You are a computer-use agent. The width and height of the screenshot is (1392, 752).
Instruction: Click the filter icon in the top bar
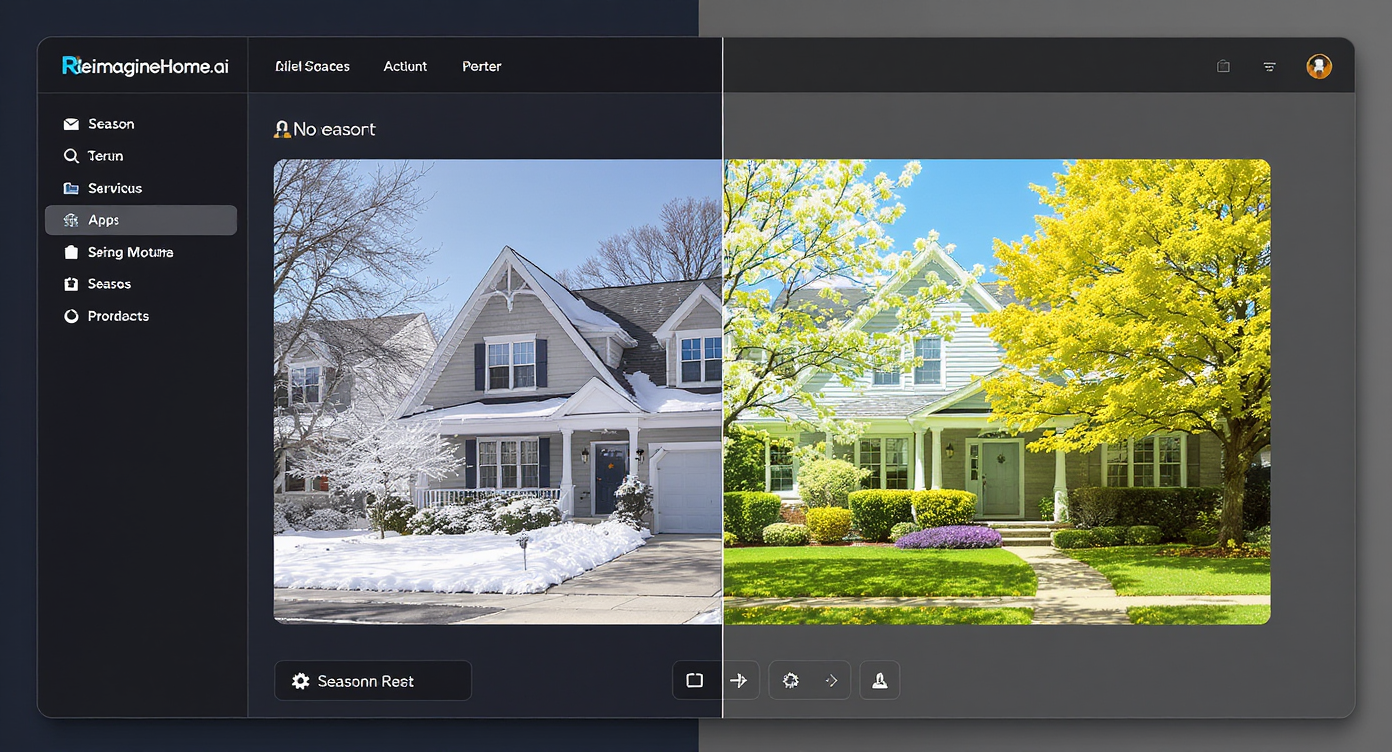pos(1269,66)
